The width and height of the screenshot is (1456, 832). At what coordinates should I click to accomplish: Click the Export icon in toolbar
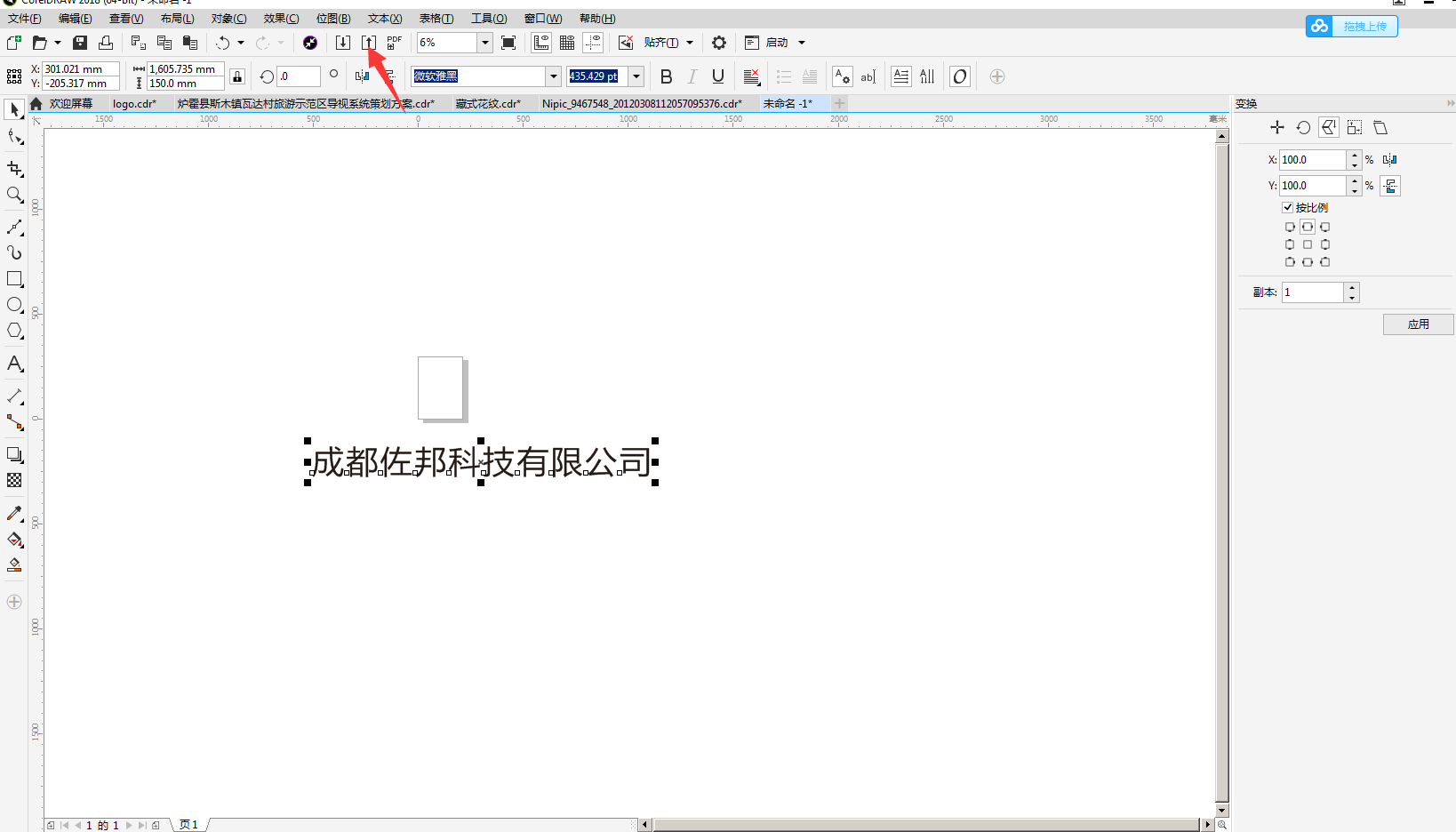click(x=369, y=43)
